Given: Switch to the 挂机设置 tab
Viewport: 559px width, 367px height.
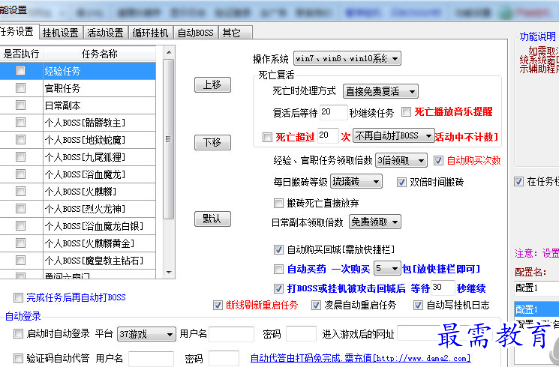Looking at the screenshot, I should (61, 32).
